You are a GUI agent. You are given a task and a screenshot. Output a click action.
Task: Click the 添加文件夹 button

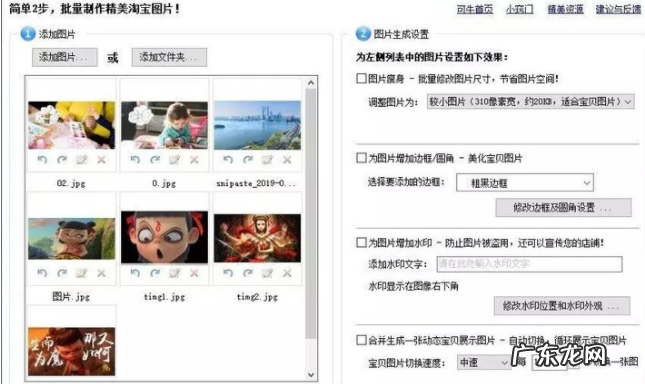pyautogui.click(x=169, y=57)
